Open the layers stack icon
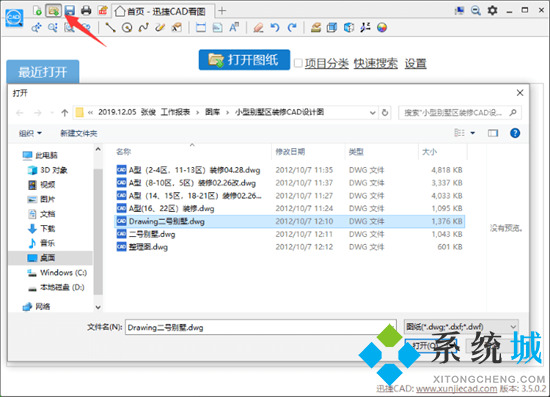550x397 pixels. pos(316,27)
